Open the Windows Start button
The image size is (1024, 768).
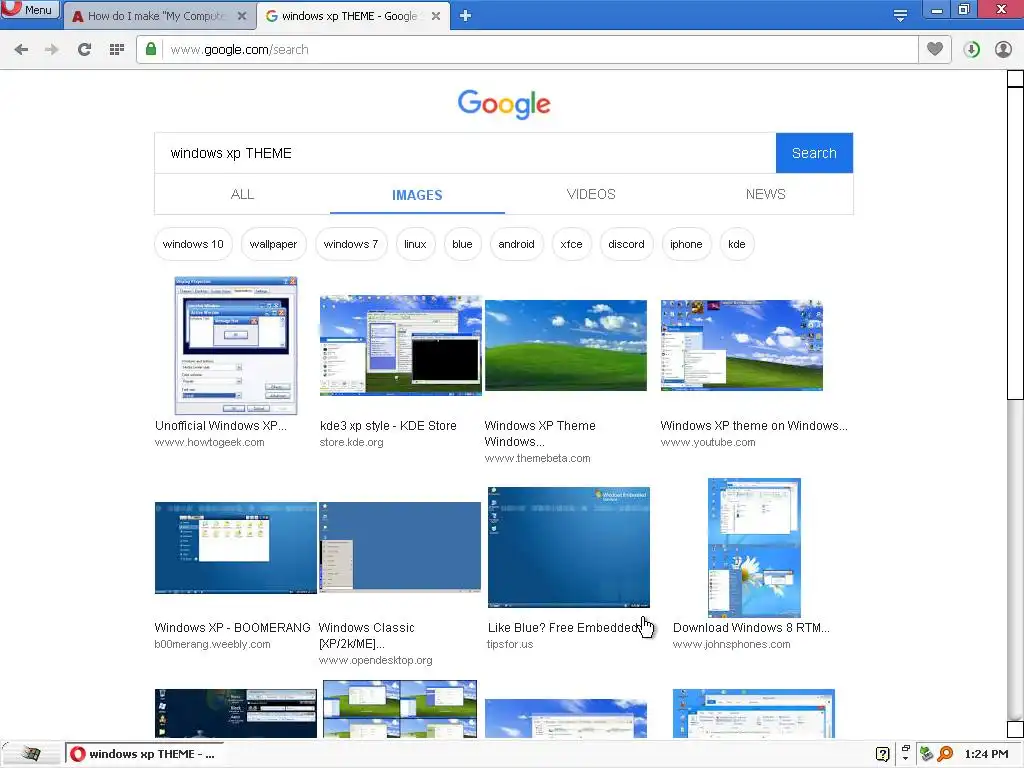31,754
